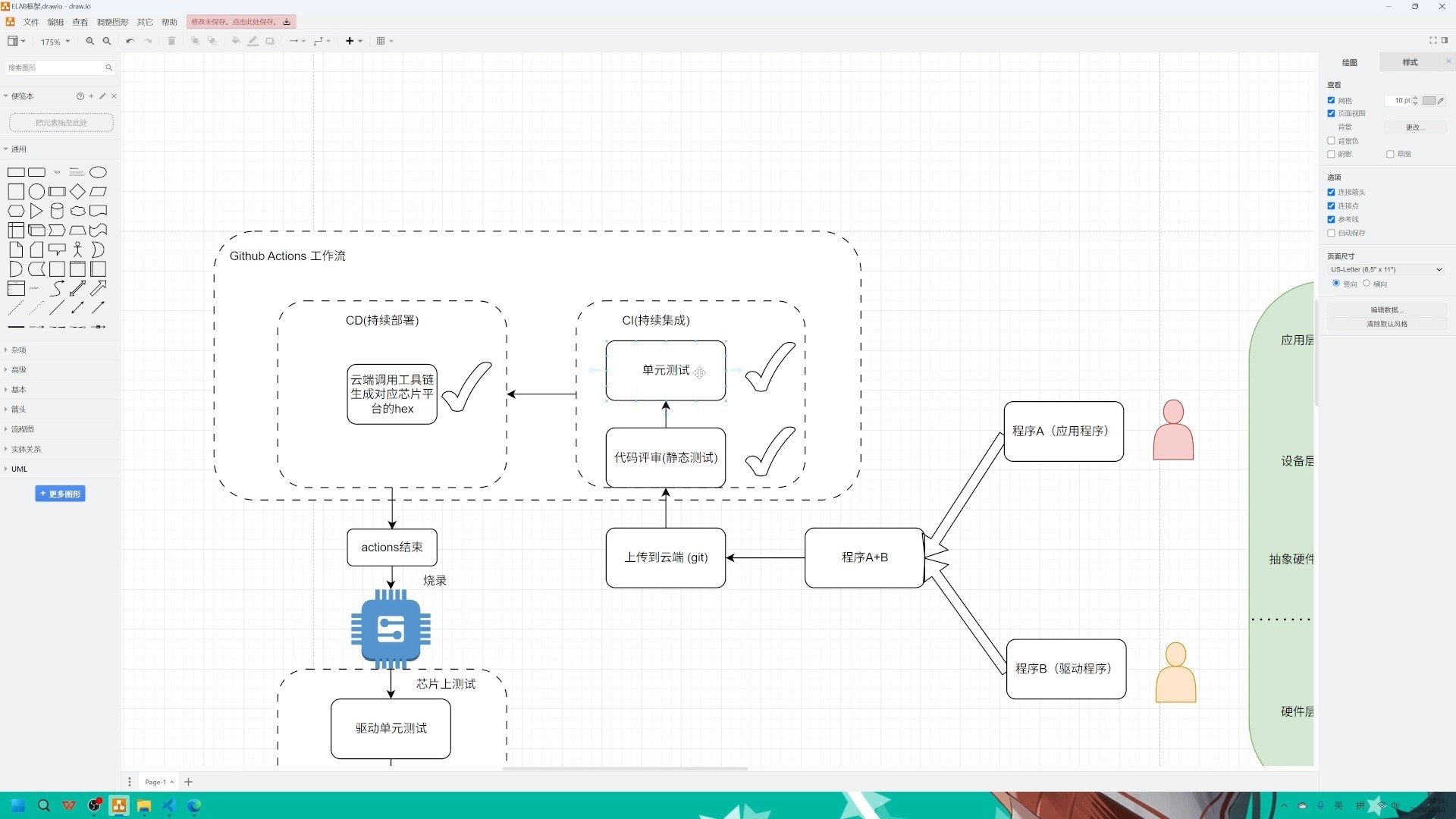Click the grid color swatch
The height and width of the screenshot is (819, 1456).
(1429, 100)
